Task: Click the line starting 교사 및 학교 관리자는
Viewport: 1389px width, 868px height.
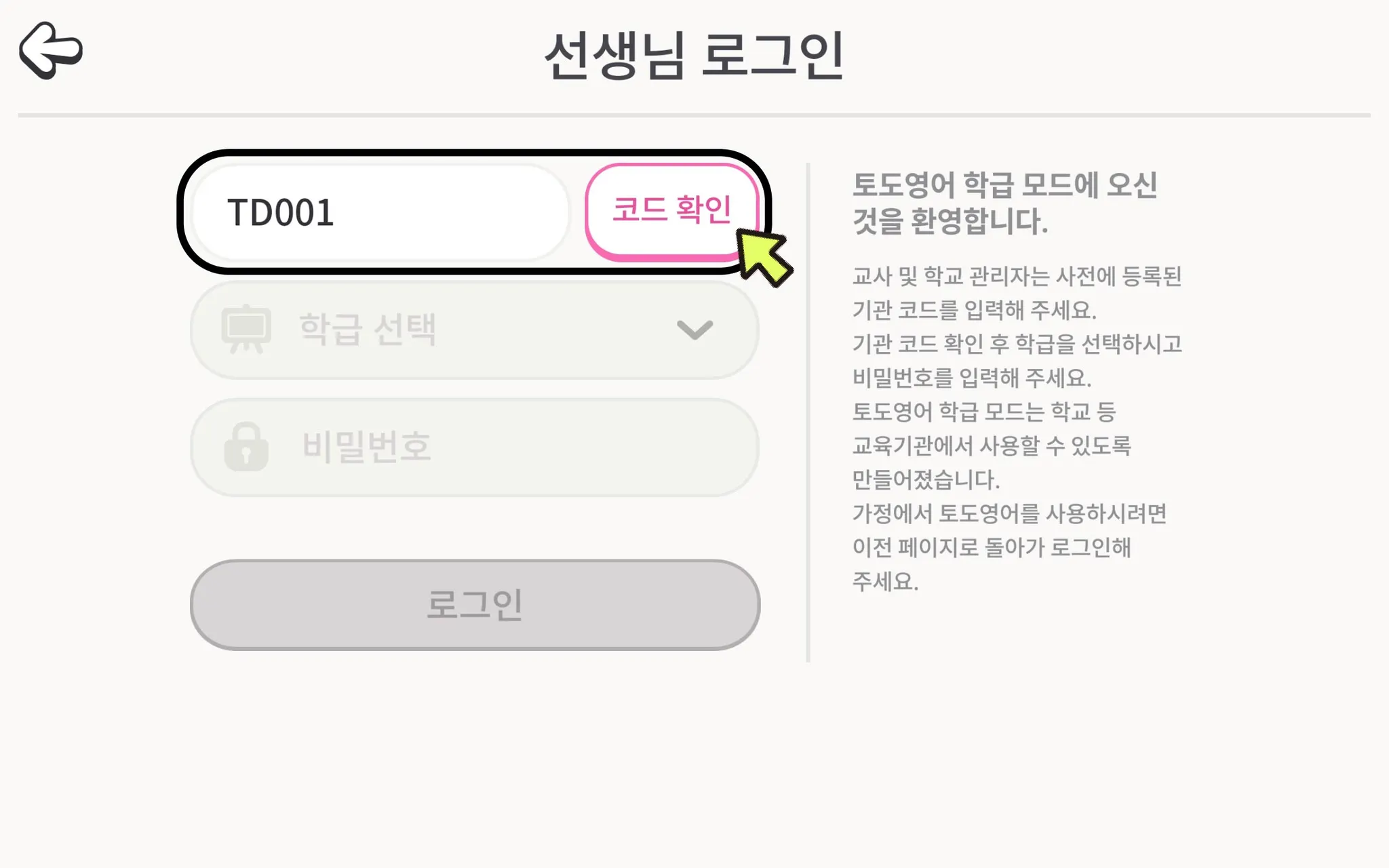Action: 1016,276
